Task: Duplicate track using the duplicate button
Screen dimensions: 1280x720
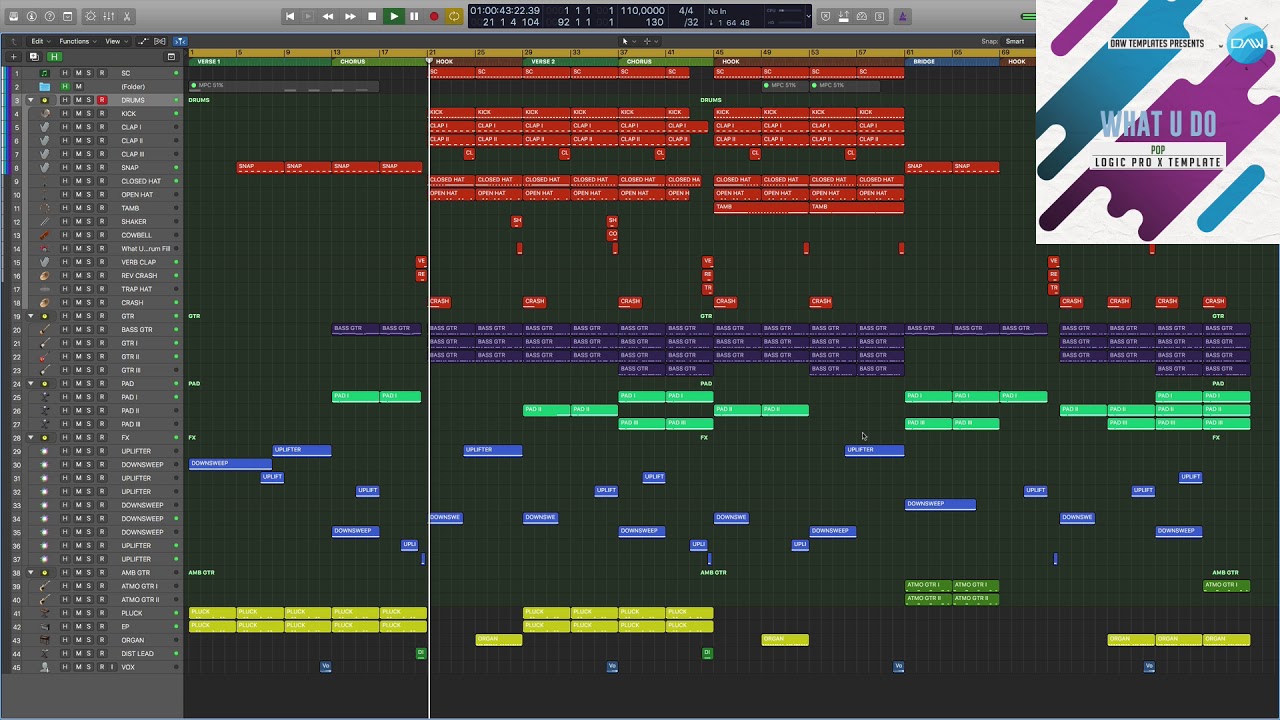Action: click(x=33, y=56)
